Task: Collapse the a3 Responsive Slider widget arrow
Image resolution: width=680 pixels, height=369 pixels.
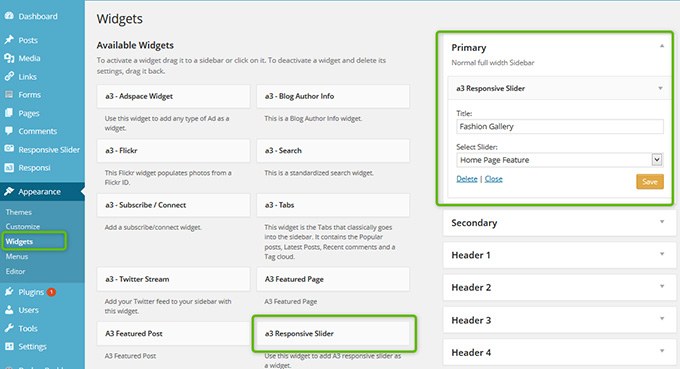Action: [660, 88]
